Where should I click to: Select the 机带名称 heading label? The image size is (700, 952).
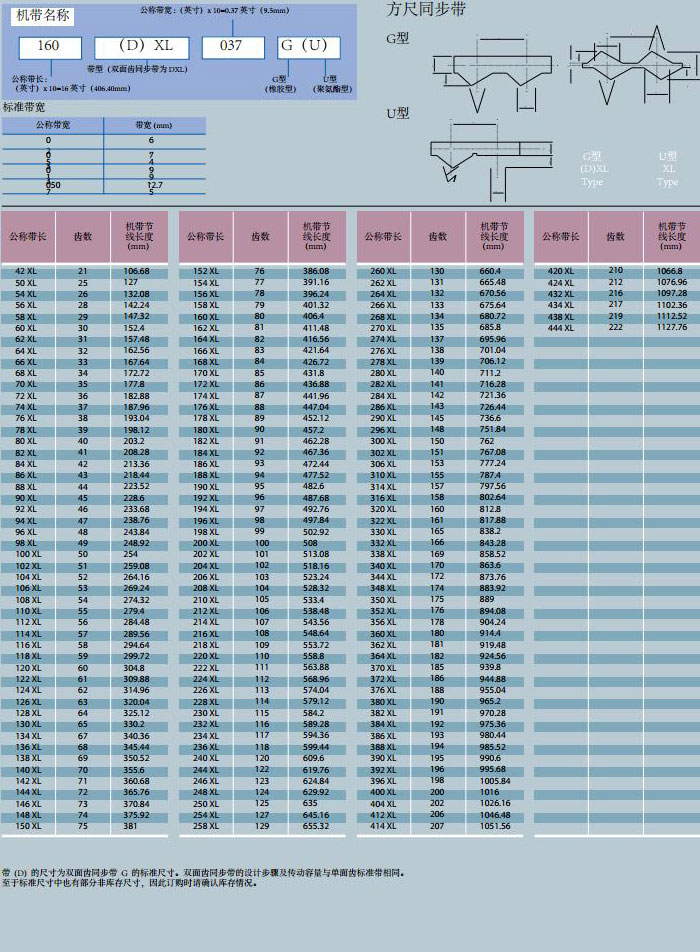(x=44, y=15)
